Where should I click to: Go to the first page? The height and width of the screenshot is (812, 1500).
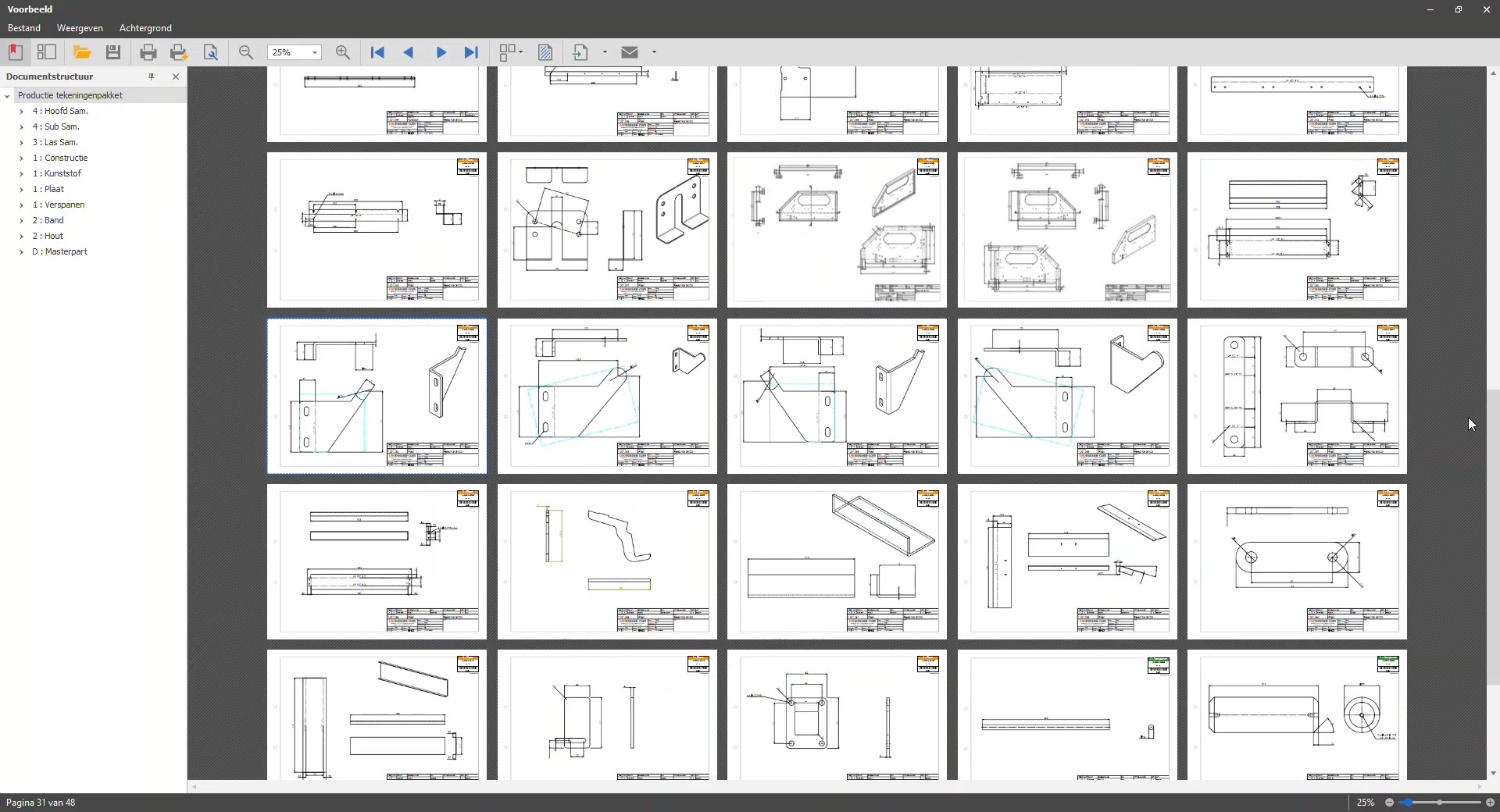[x=377, y=52]
